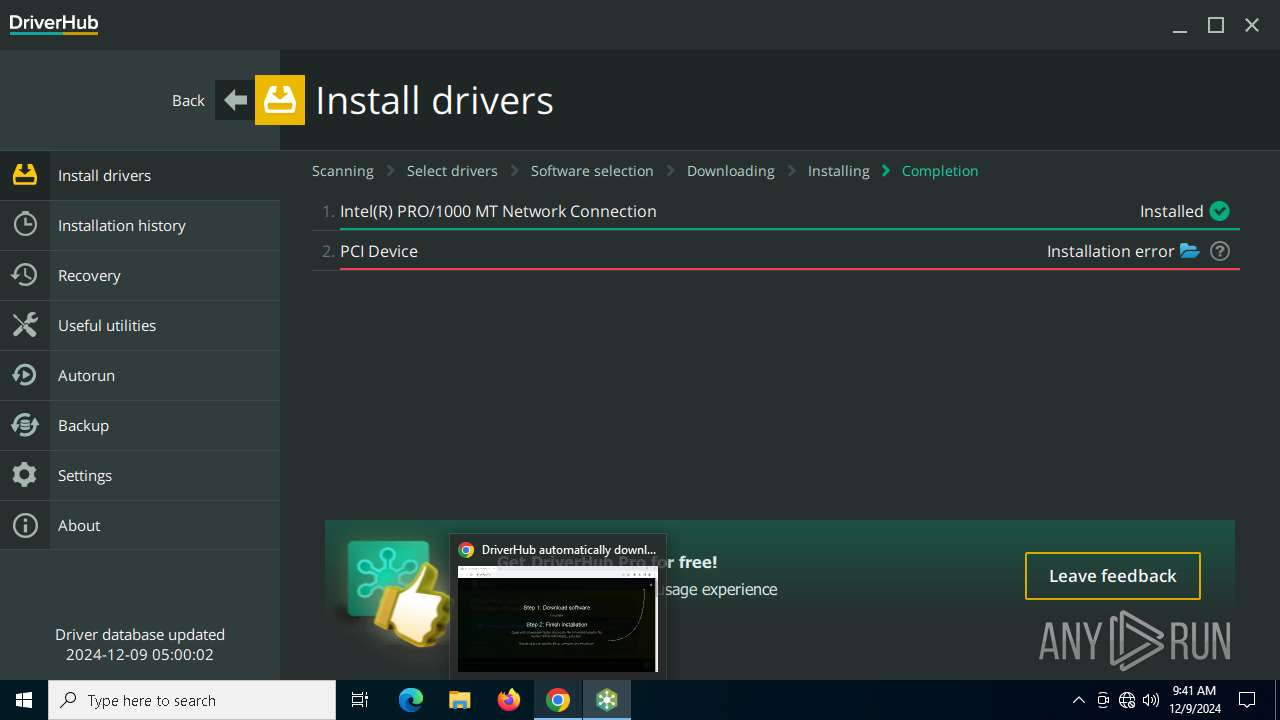Open Settings menu item
This screenshot has width=1280, height=720.
tap(140, 475)
